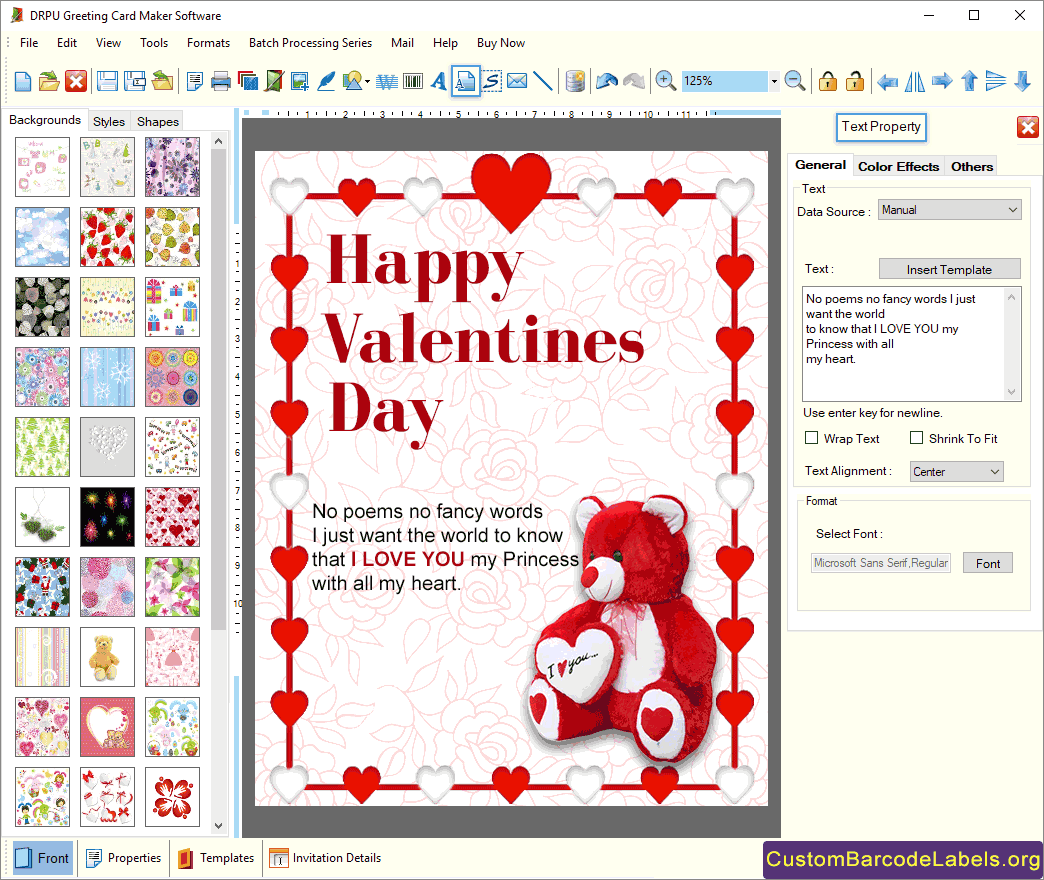The image size is (1044, 880).
Task: Open the Buy Now menu
Action: click(x=501, y=43)
